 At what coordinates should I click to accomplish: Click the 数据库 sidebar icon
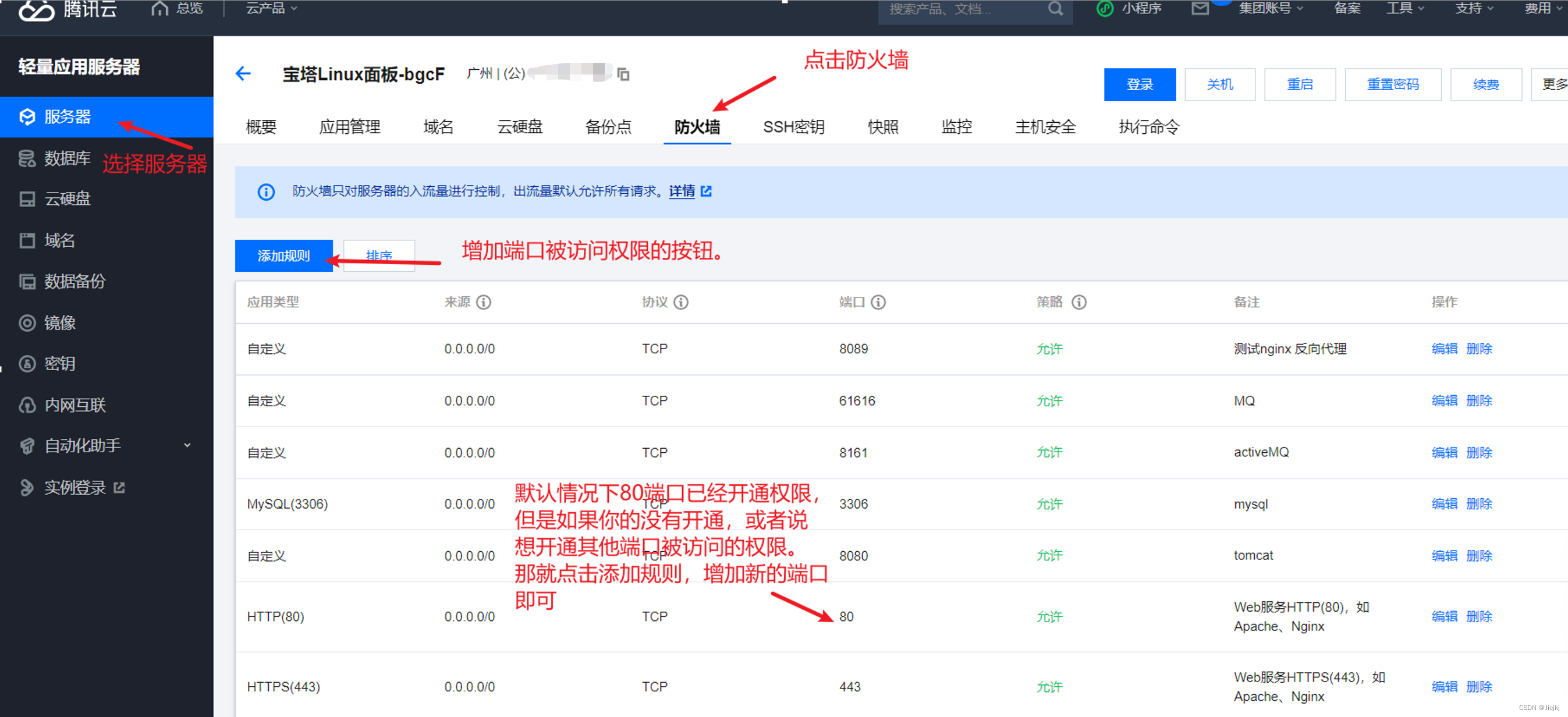27,158
